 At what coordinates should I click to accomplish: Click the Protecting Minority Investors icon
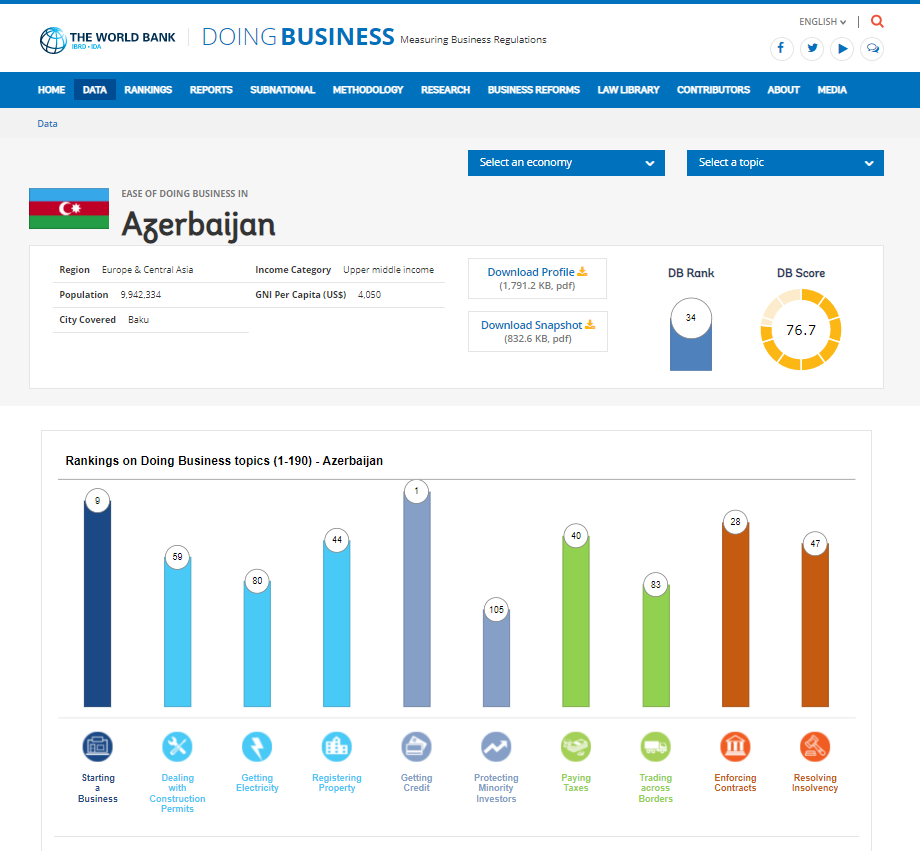click(496, 747)
